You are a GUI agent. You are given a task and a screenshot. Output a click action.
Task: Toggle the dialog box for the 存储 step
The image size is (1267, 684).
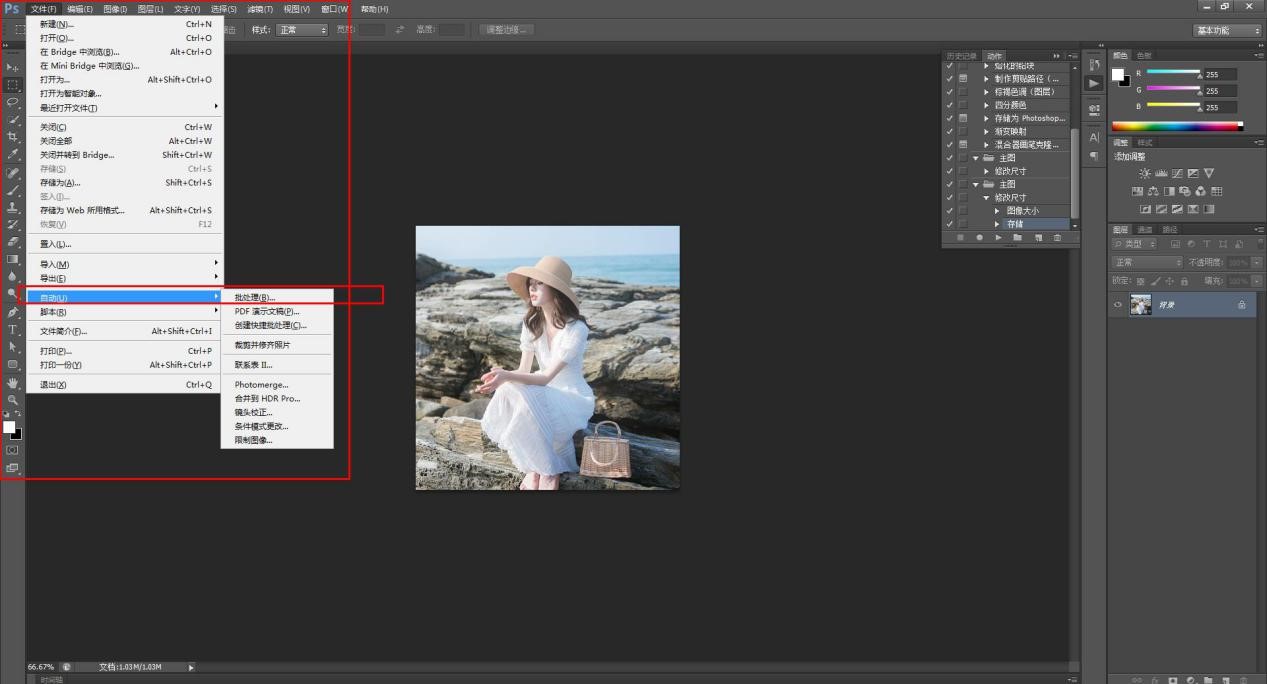(963, 224)
